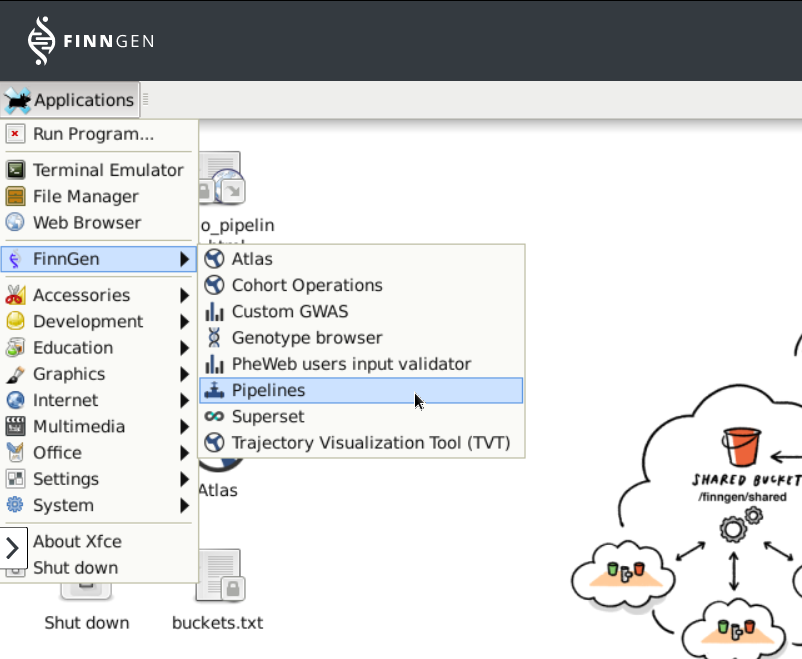802x659 pixels.
Task: Click the File Manager icon
Action: tap(15, 197)
